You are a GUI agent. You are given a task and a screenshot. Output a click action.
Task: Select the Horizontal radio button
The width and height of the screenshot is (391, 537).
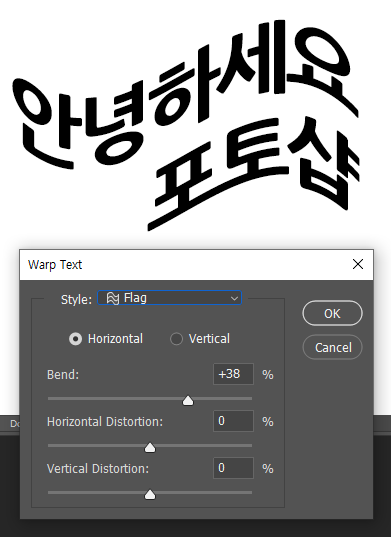(75, 339)
